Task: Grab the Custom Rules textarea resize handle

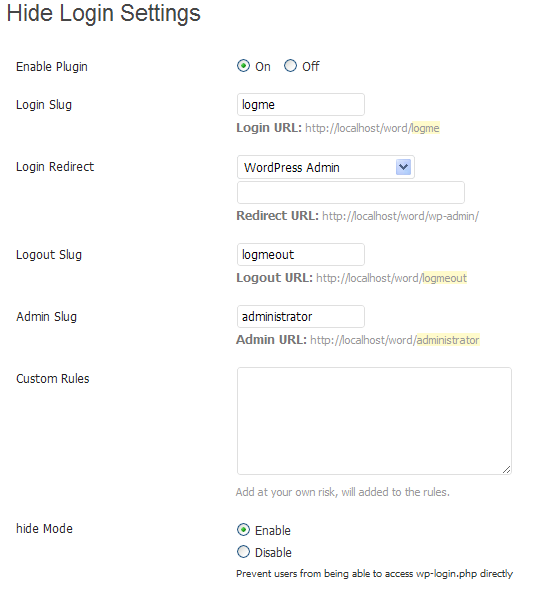Action: 507,470
